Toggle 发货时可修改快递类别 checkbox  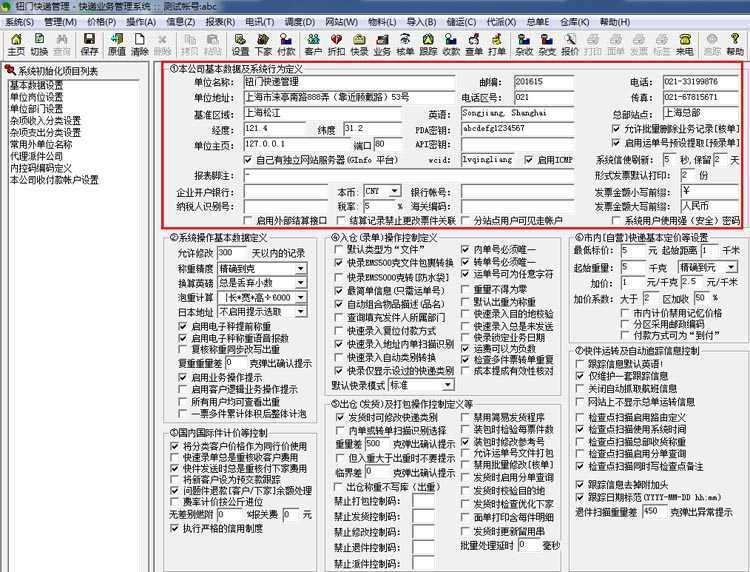[x=340, y=418]
